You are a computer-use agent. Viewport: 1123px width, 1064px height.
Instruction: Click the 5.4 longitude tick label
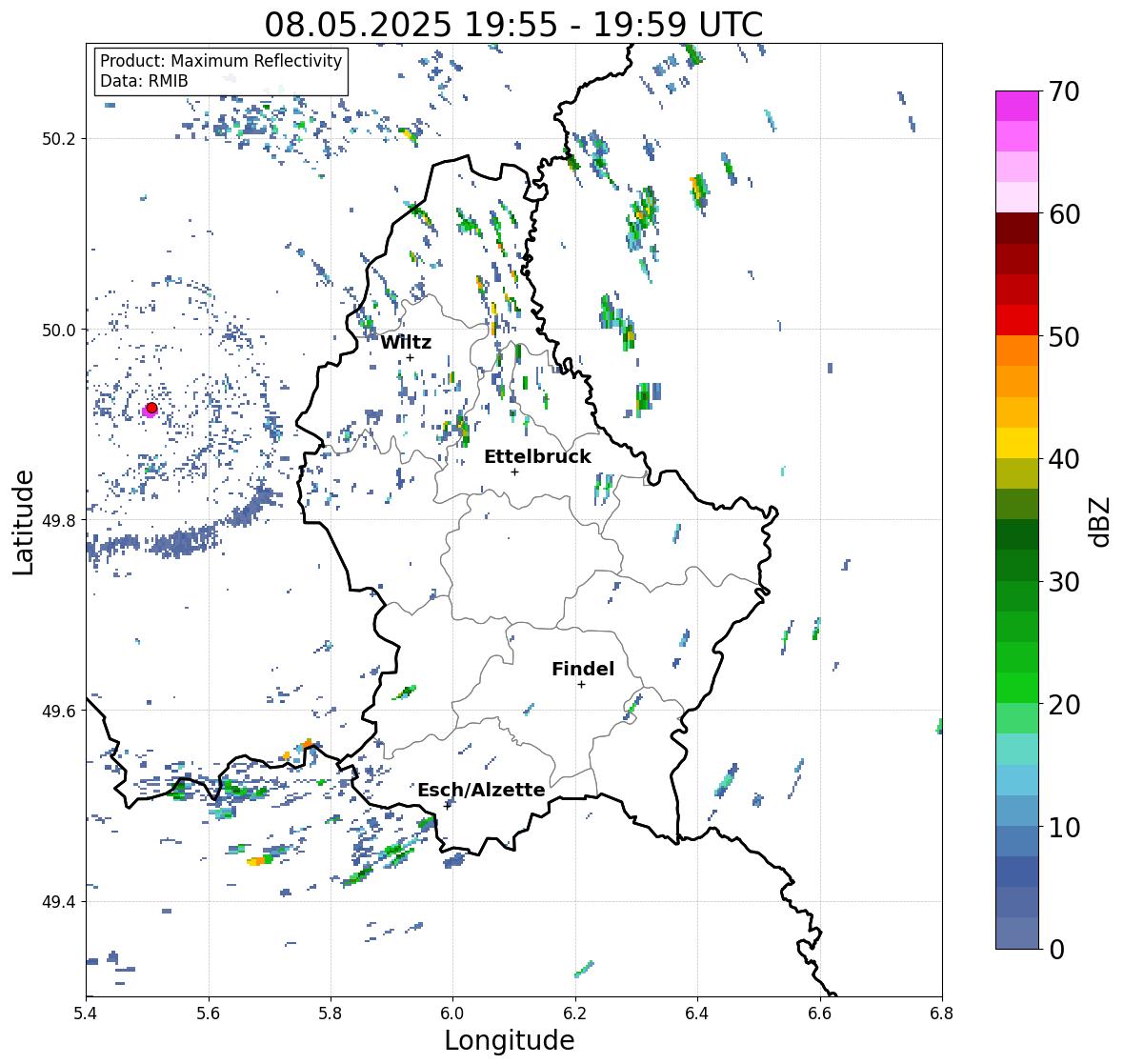pyautogui.click(x=86, y=1014)
